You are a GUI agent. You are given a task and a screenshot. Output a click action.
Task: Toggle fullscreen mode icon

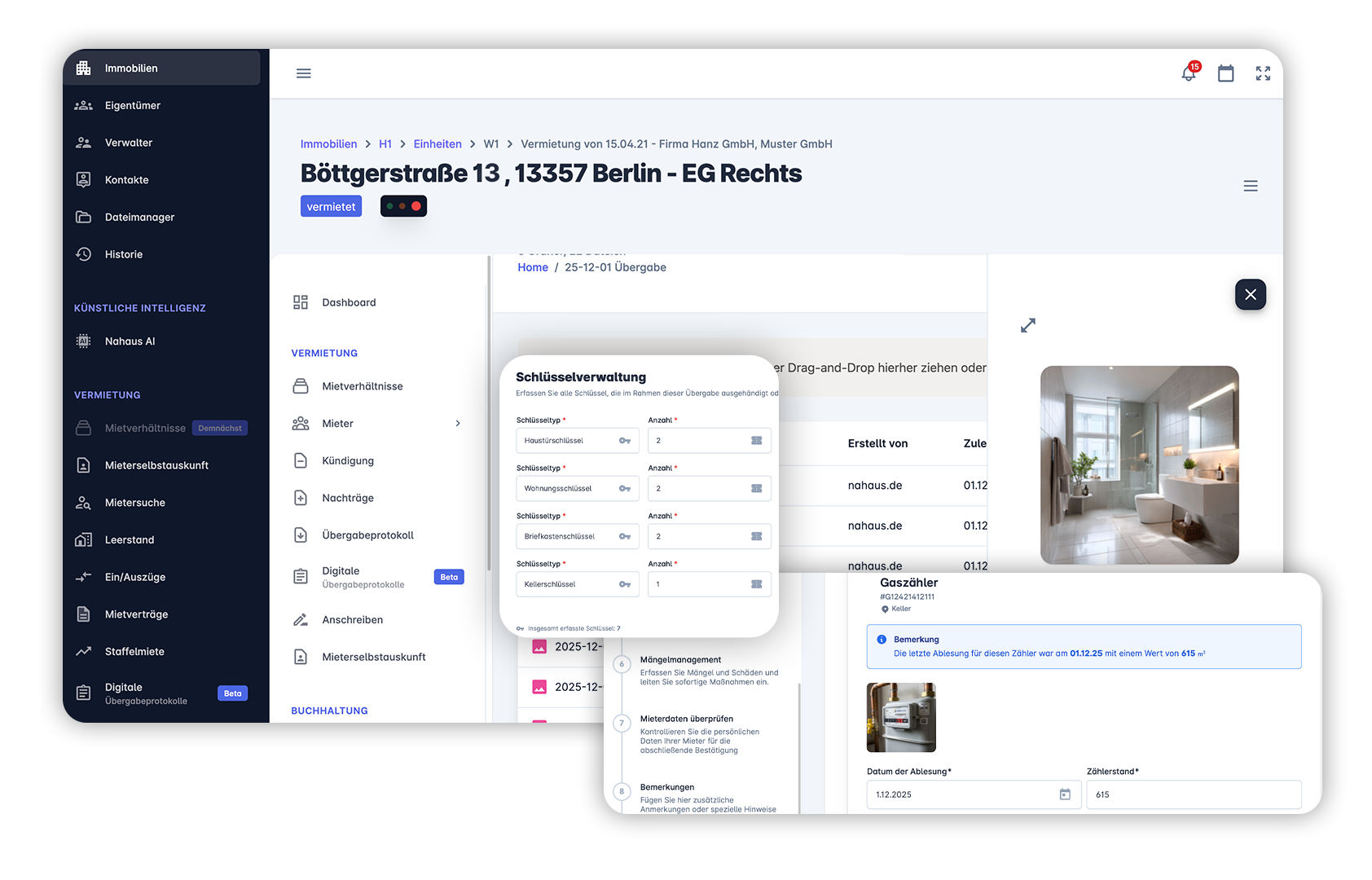(1263, 73)
